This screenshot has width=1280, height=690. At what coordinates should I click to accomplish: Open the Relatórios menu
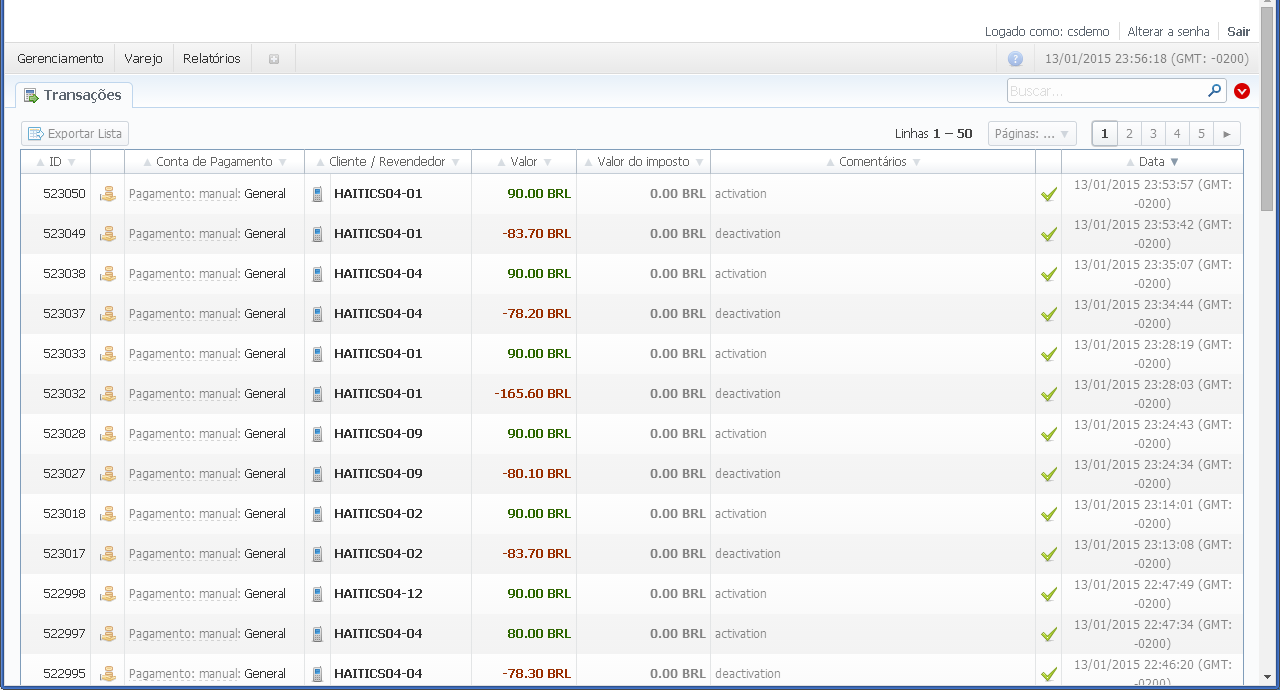(x=212, y=59)
